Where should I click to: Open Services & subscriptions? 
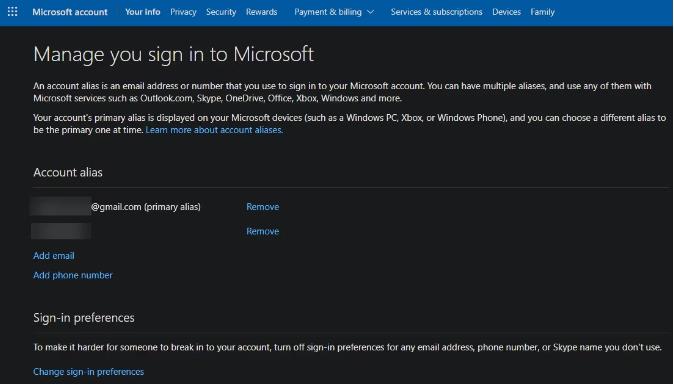click(436, 12)
